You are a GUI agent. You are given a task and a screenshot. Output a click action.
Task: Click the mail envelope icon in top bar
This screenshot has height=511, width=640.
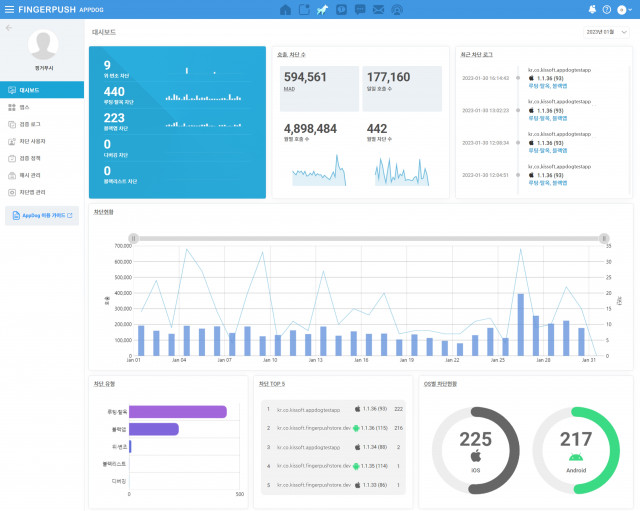coord(378,9)
